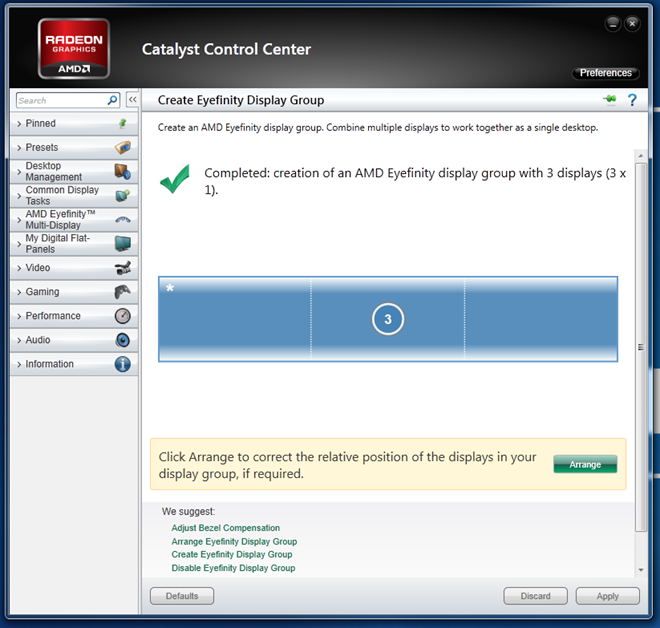This screenshot has width=660, height=628.
Task: Minimize the Catalyst Control Center window
Action: [x=613, y=24]
